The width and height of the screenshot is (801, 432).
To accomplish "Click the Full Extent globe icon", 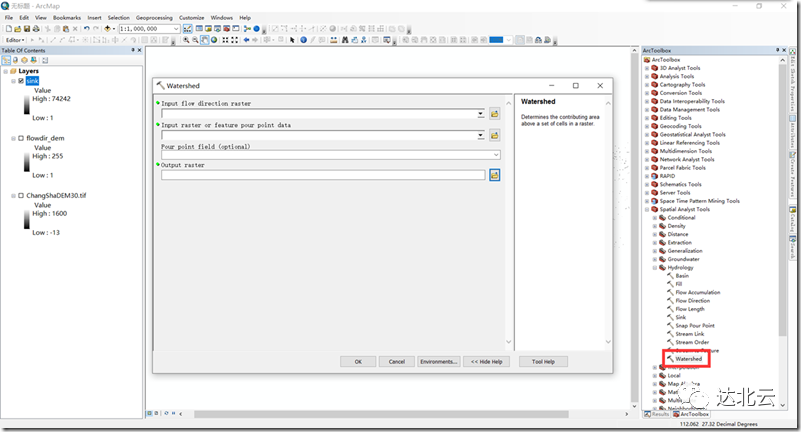I will coord(214,40).
